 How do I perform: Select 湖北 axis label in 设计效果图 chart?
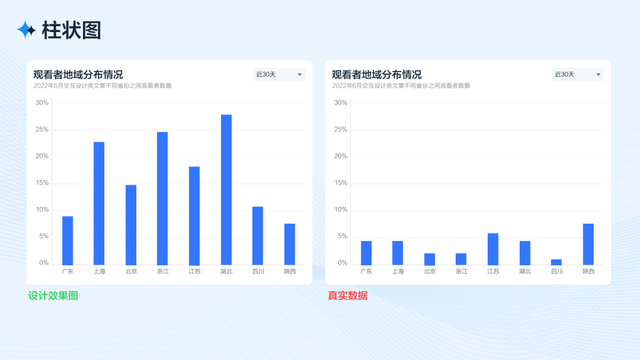click(226, 271)
